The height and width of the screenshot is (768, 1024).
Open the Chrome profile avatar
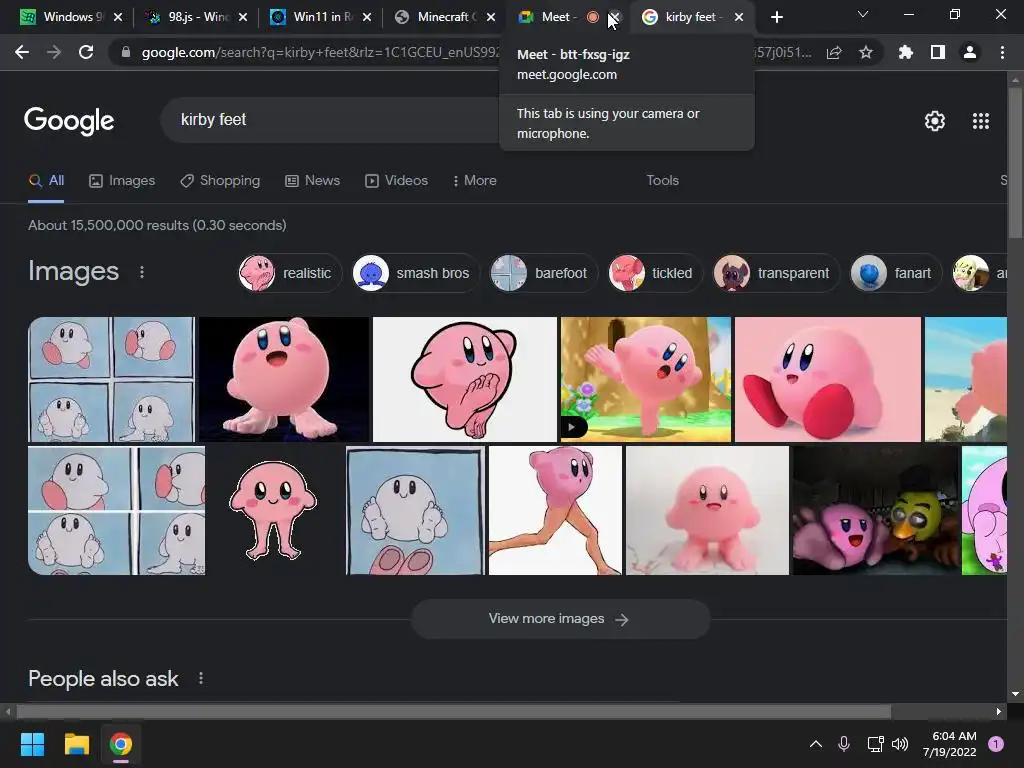click(x=970, y=52)
